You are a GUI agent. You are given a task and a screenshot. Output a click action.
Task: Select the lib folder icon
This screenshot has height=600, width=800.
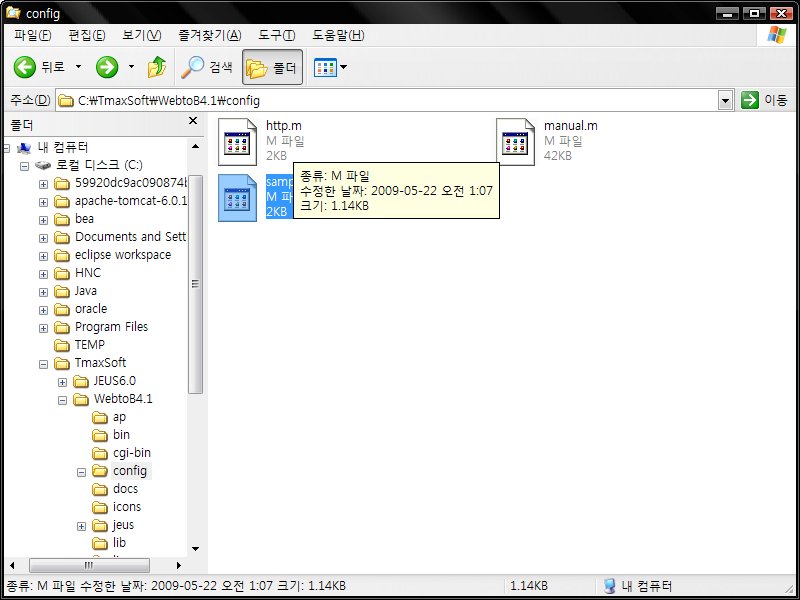pos(99,543)
